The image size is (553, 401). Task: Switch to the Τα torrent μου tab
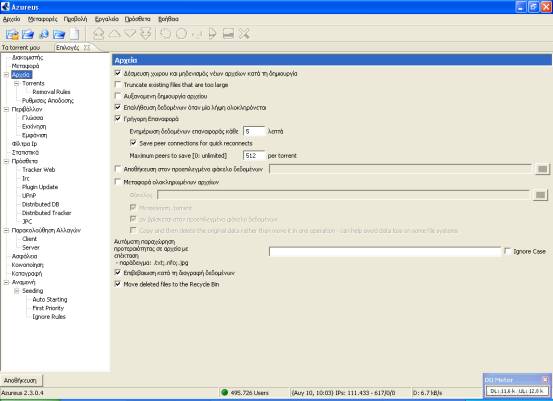click(x=21, y=47)
